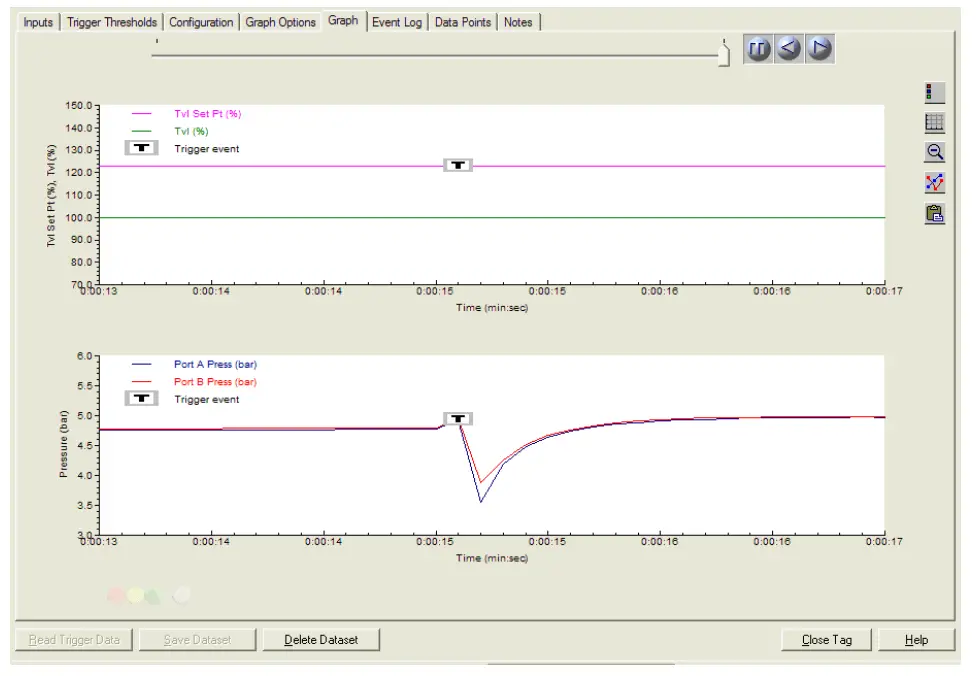Screen dimensions: 976x676
Task: Switch to the Event Log tab
Action: [395, 20]
